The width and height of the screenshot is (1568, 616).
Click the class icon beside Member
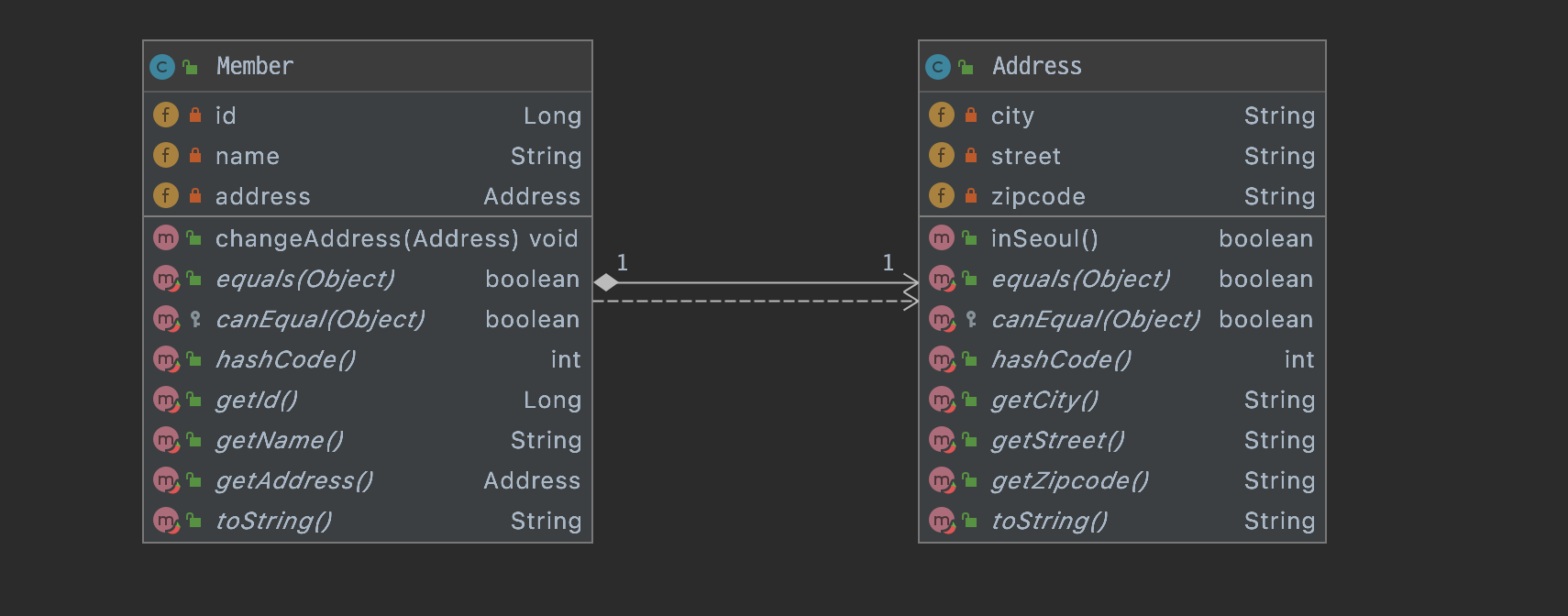pos(162,67)
